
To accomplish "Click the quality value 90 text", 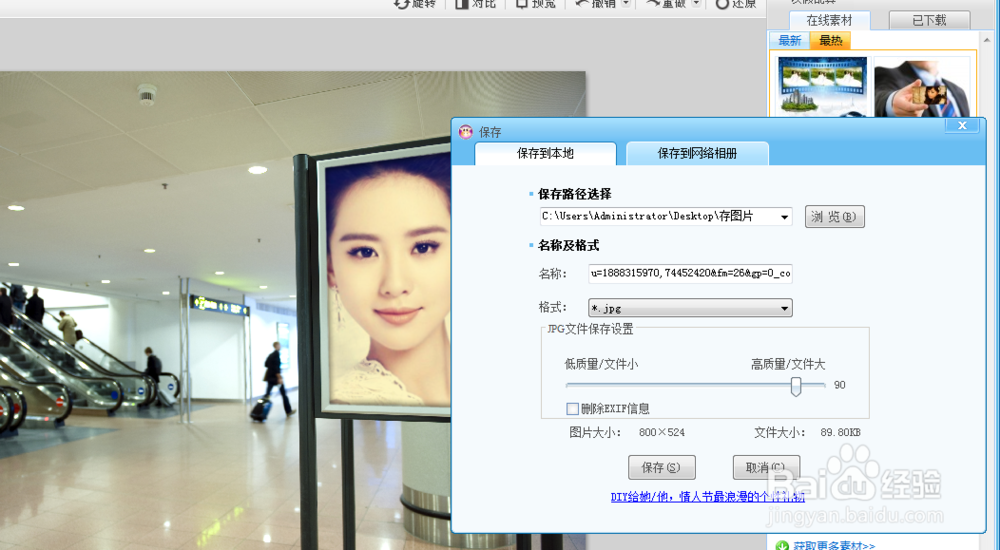I will 840,385.
